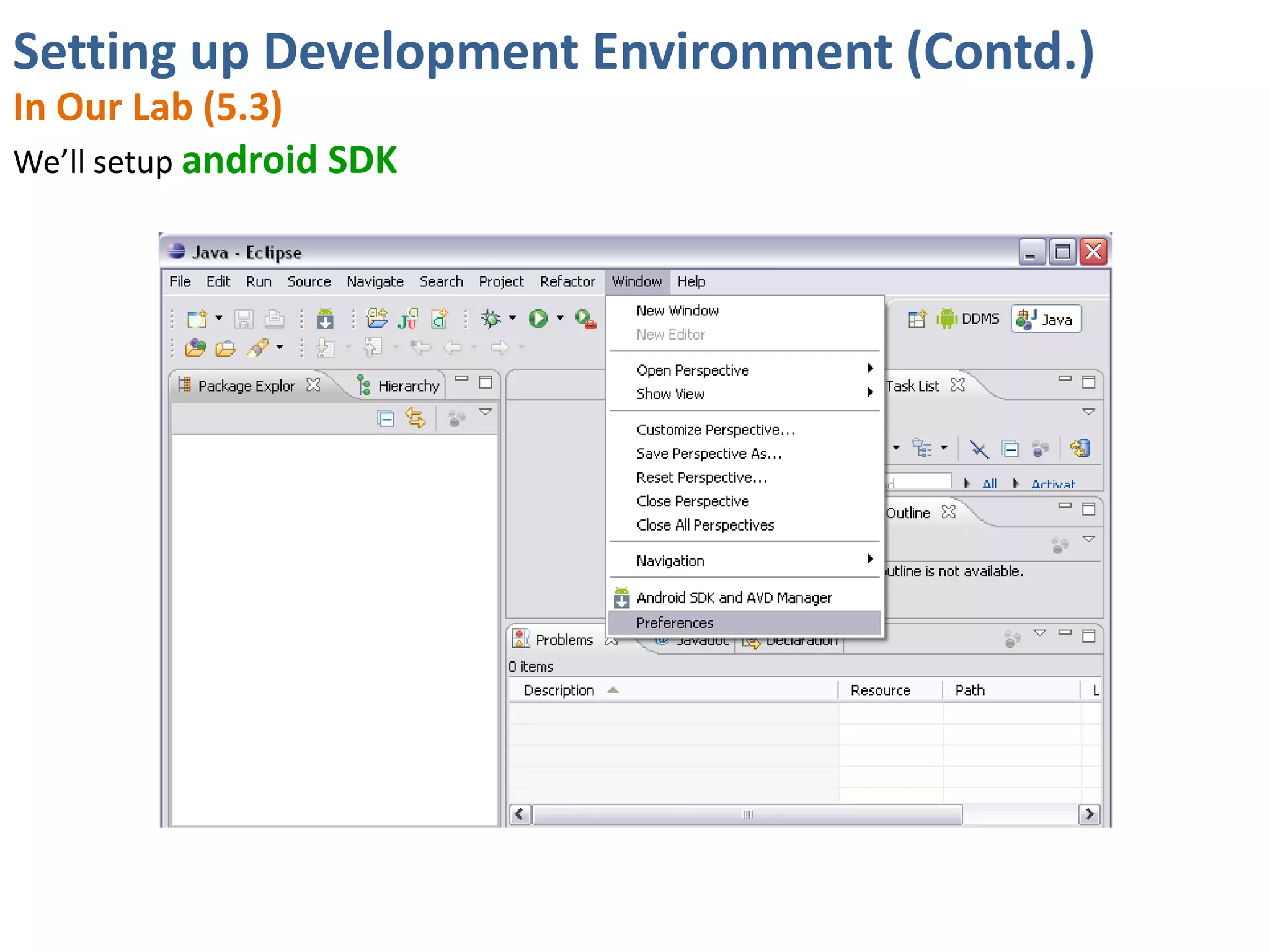Toggle Focus on Active Task in Package Explorer
1270x952 pixels.
pos(456,419)
